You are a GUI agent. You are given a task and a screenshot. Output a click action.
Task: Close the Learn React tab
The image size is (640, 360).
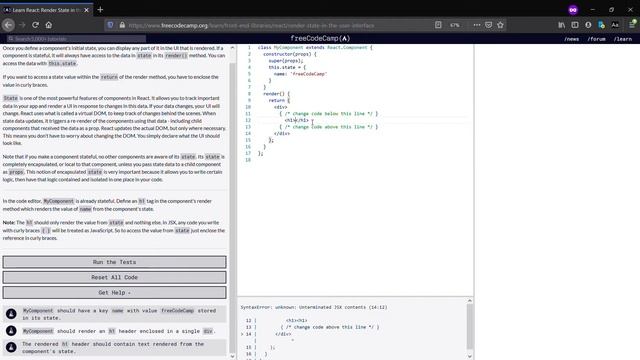tap(86, 10)
